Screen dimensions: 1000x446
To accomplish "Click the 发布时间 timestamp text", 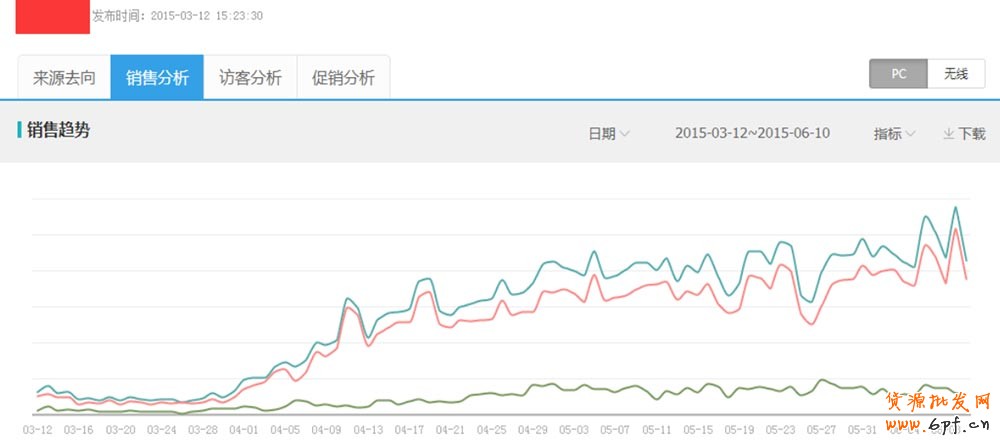I will pos(177,16).
